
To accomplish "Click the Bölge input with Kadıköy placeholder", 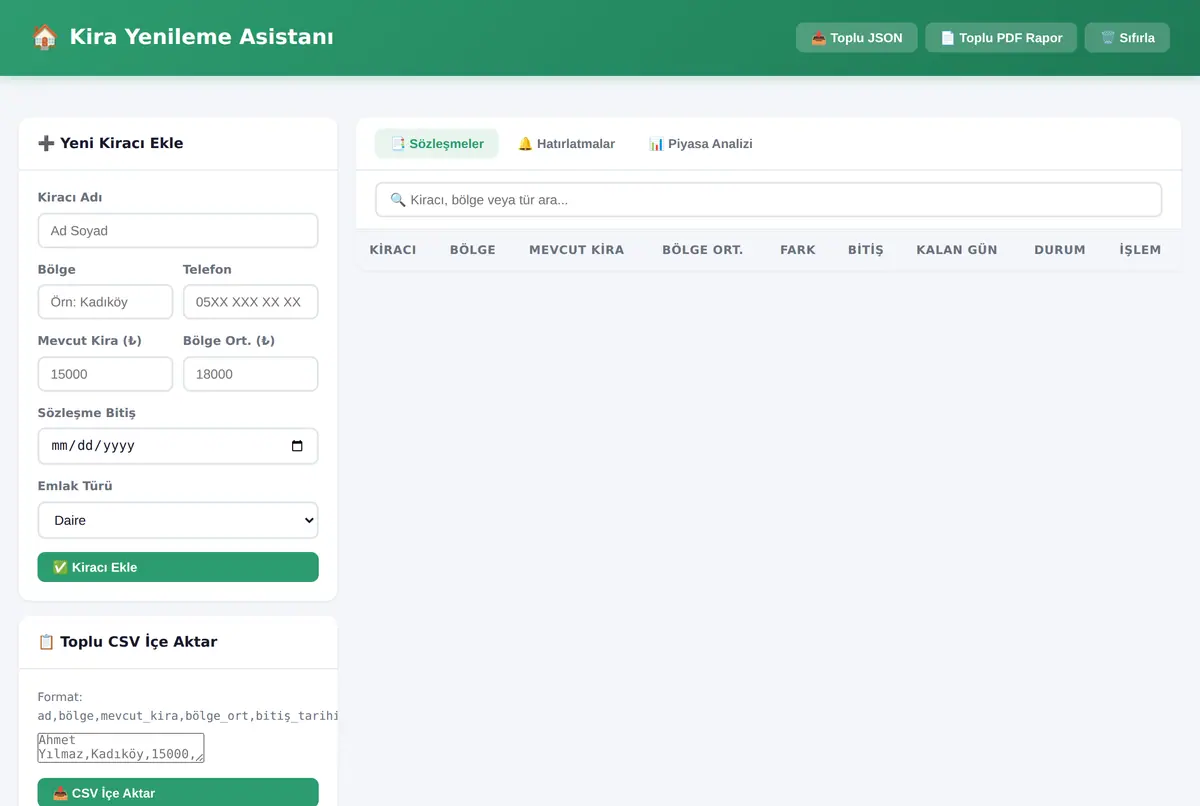I will (x=105, y=302).
